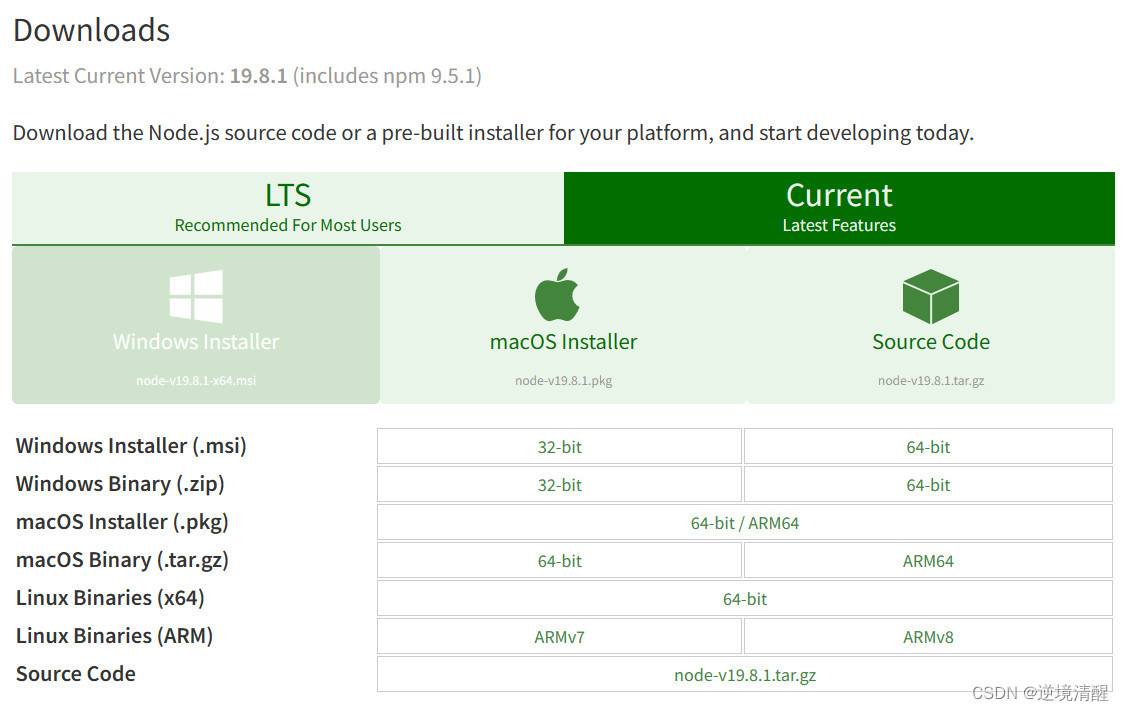The width and height of the screenshot is (1124, 711).
Task: Switch to the LTS tab
Action: point(288,208)
